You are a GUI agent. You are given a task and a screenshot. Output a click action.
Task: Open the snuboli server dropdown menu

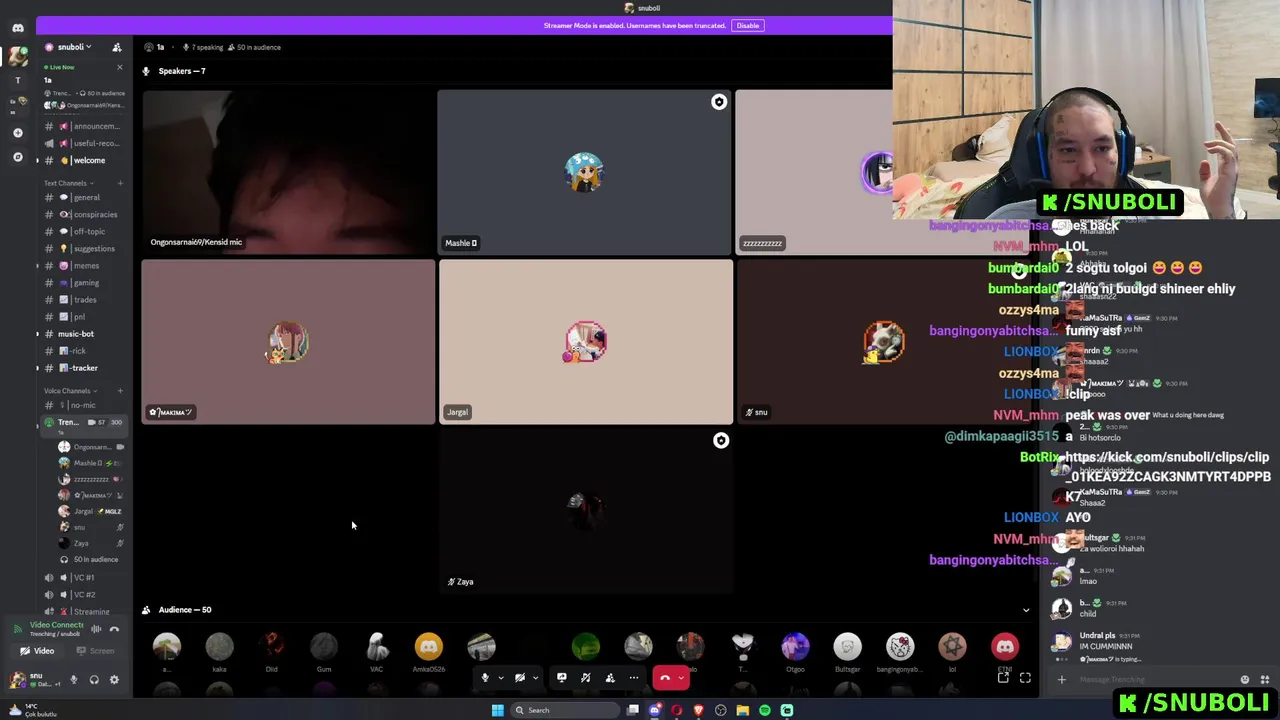pyautogui.click(x=74, y=47)
